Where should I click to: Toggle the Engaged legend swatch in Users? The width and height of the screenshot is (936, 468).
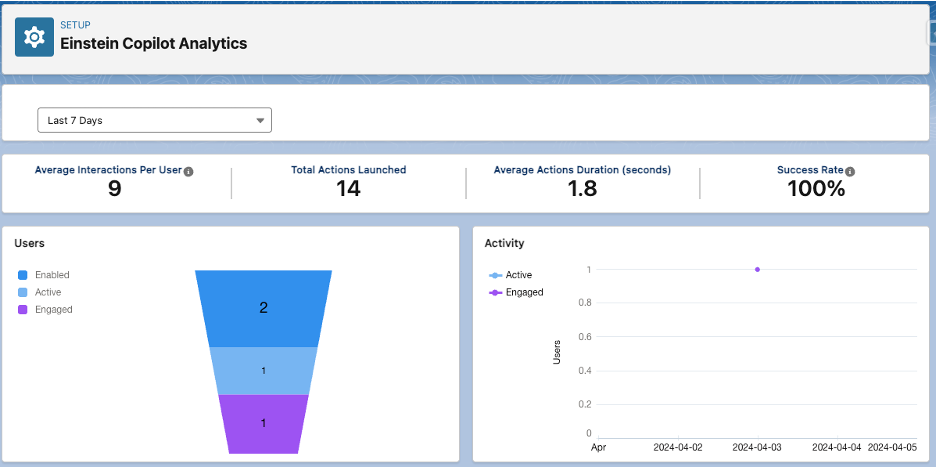click(23, 309)
